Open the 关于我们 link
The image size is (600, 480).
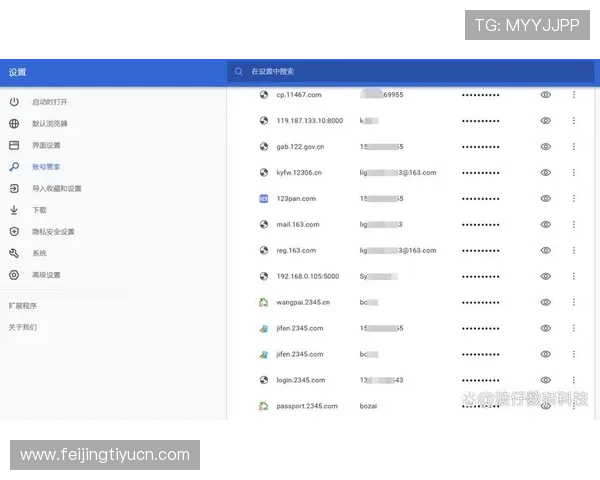pyautogui.click(x=23, y=327)
